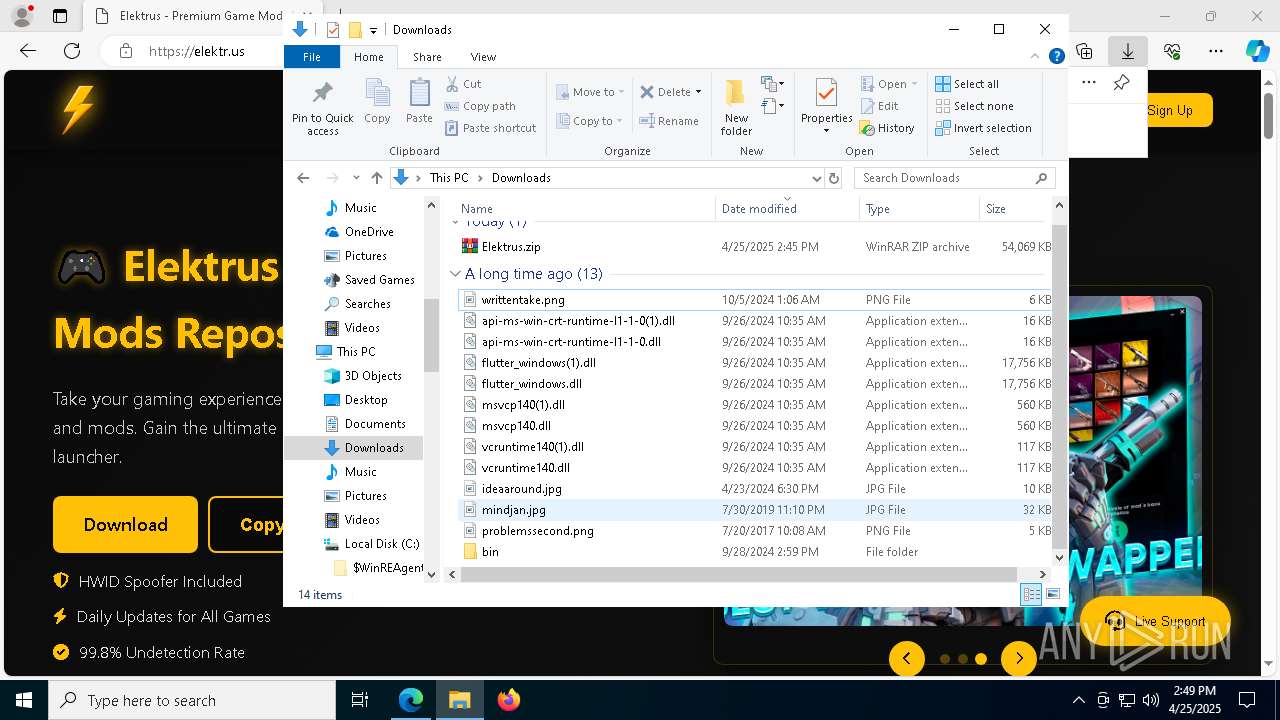This screenshot has width=1280, height=720.
Task: Click Windows taskbar search box
Action: [192, 700]
